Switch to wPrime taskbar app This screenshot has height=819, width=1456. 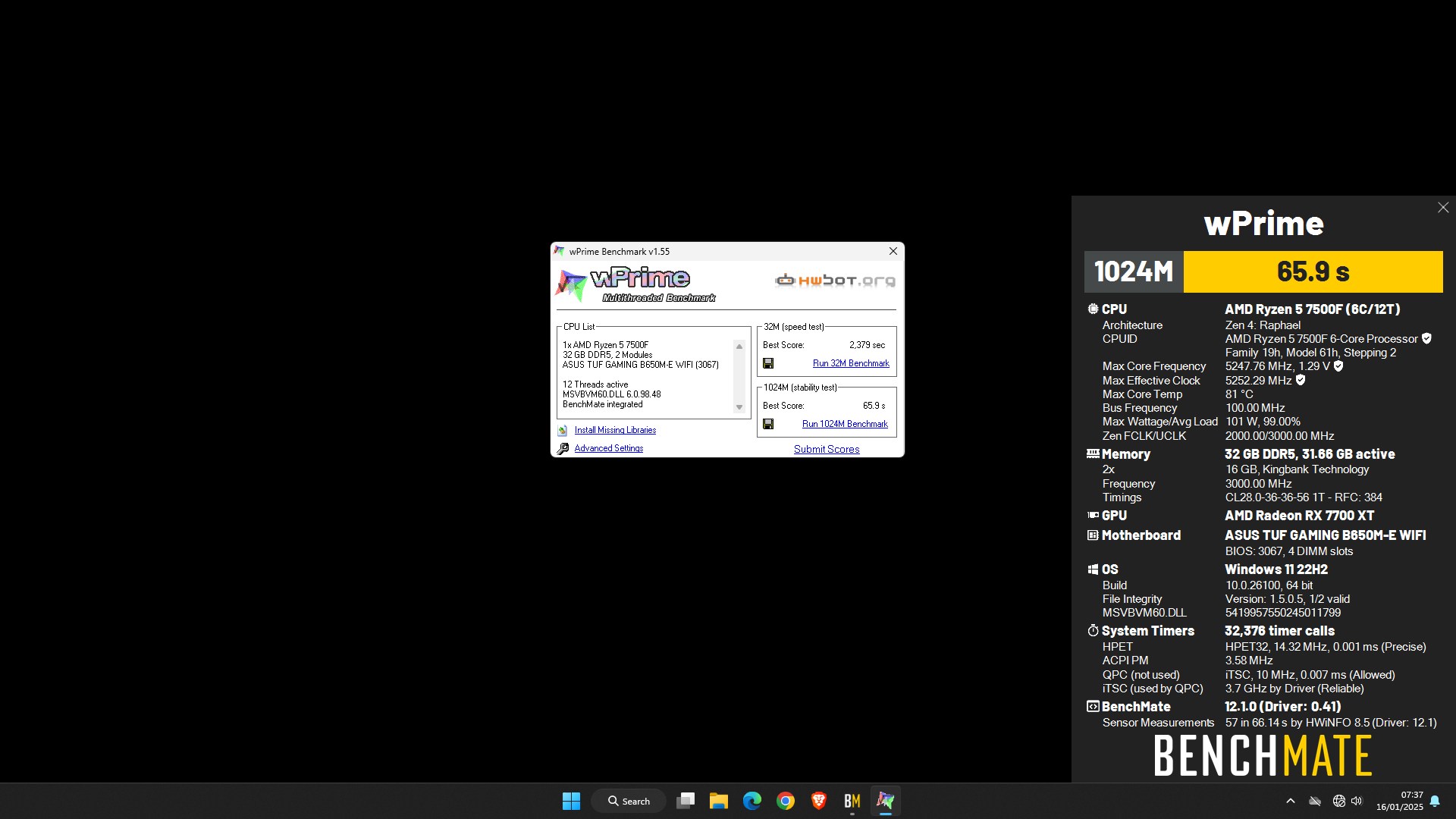886,802
